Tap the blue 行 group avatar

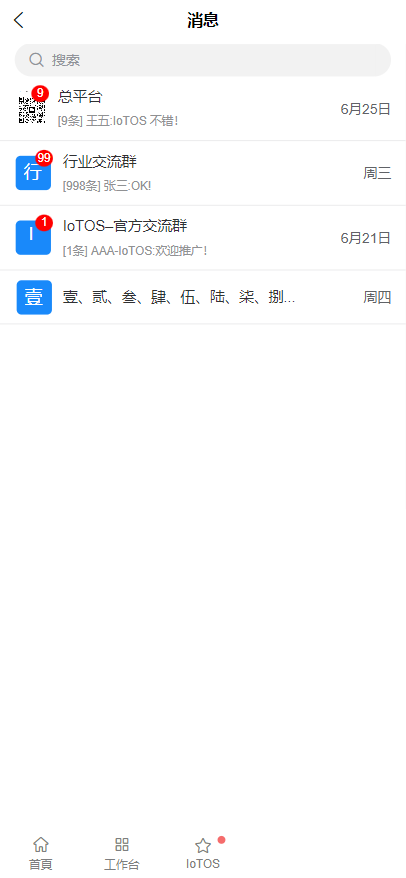[33, 173]
